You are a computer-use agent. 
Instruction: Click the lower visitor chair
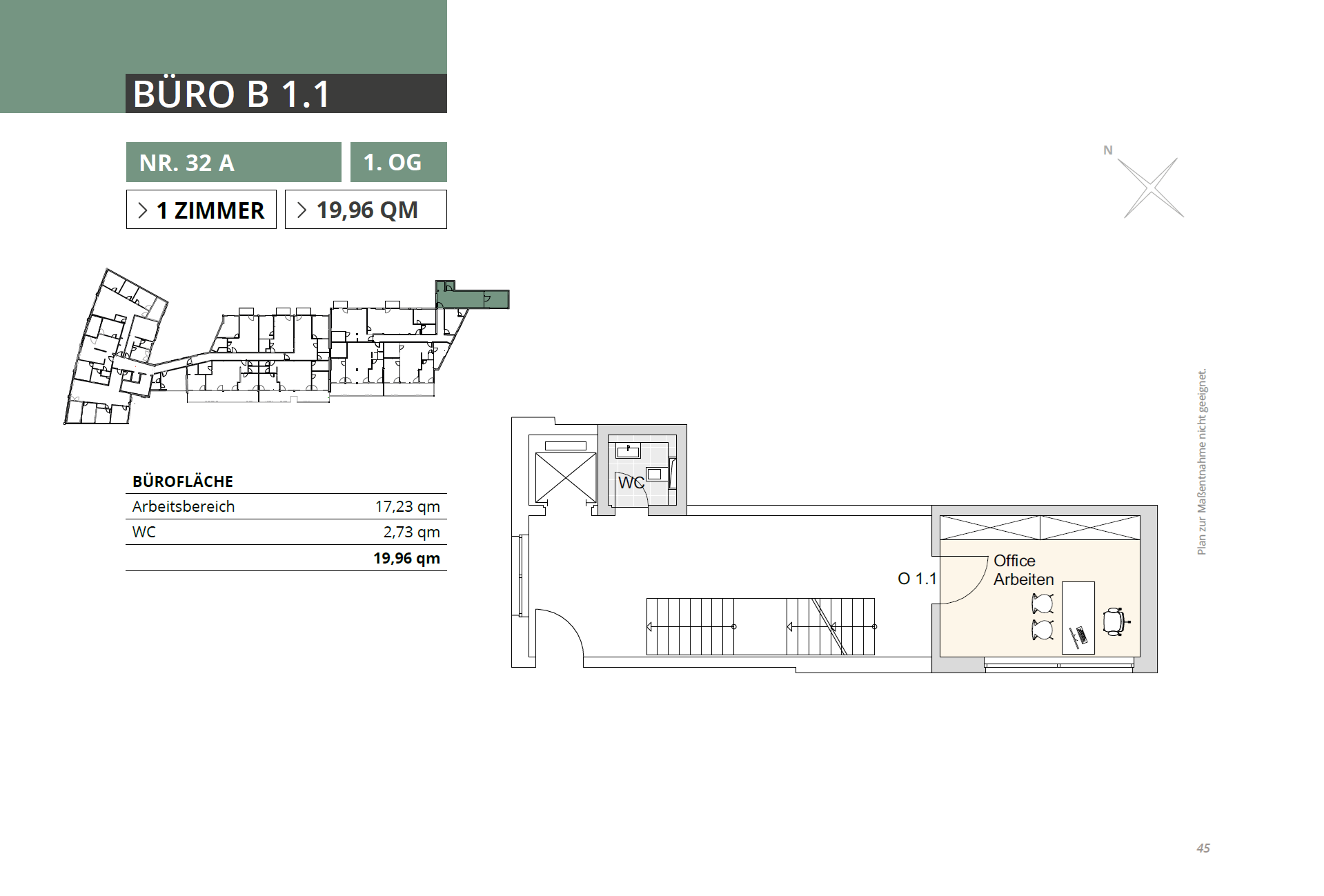point(1043,630)
